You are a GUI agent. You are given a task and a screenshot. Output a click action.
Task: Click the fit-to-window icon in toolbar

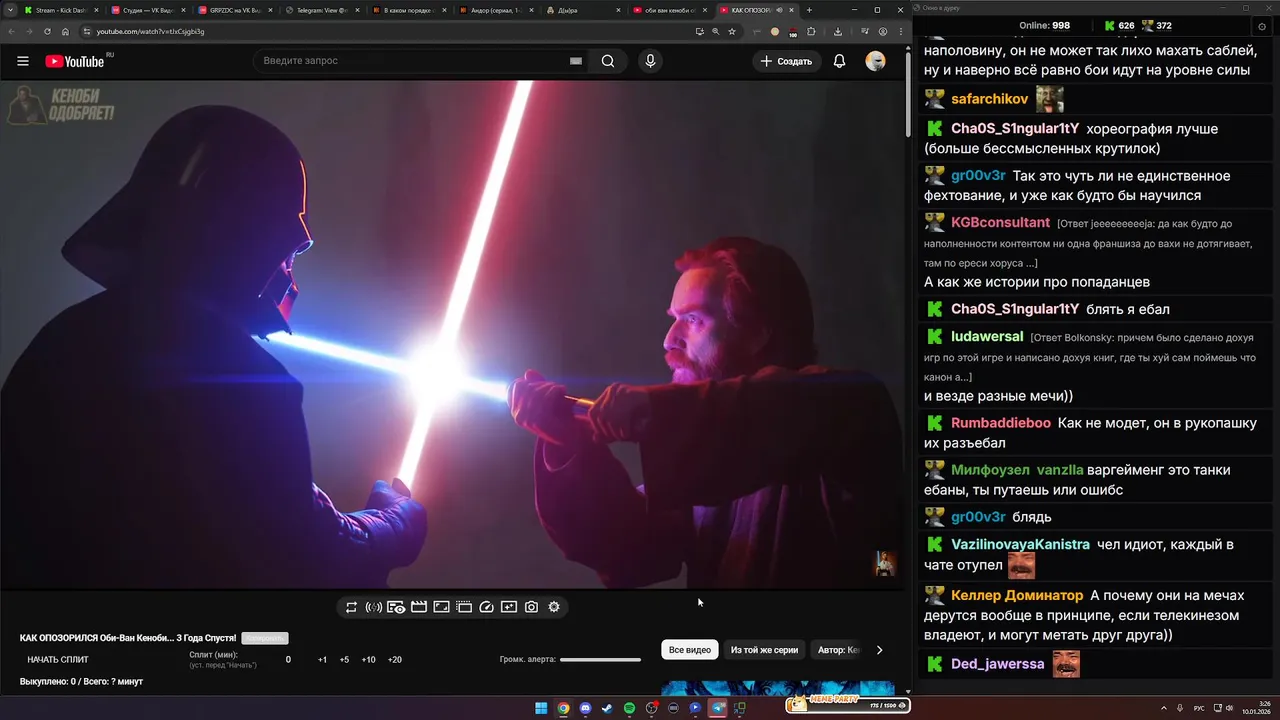[441, 607]
